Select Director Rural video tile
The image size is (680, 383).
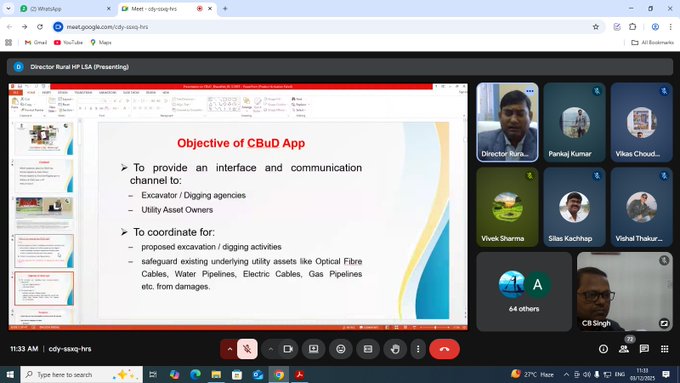coord(507,123)
